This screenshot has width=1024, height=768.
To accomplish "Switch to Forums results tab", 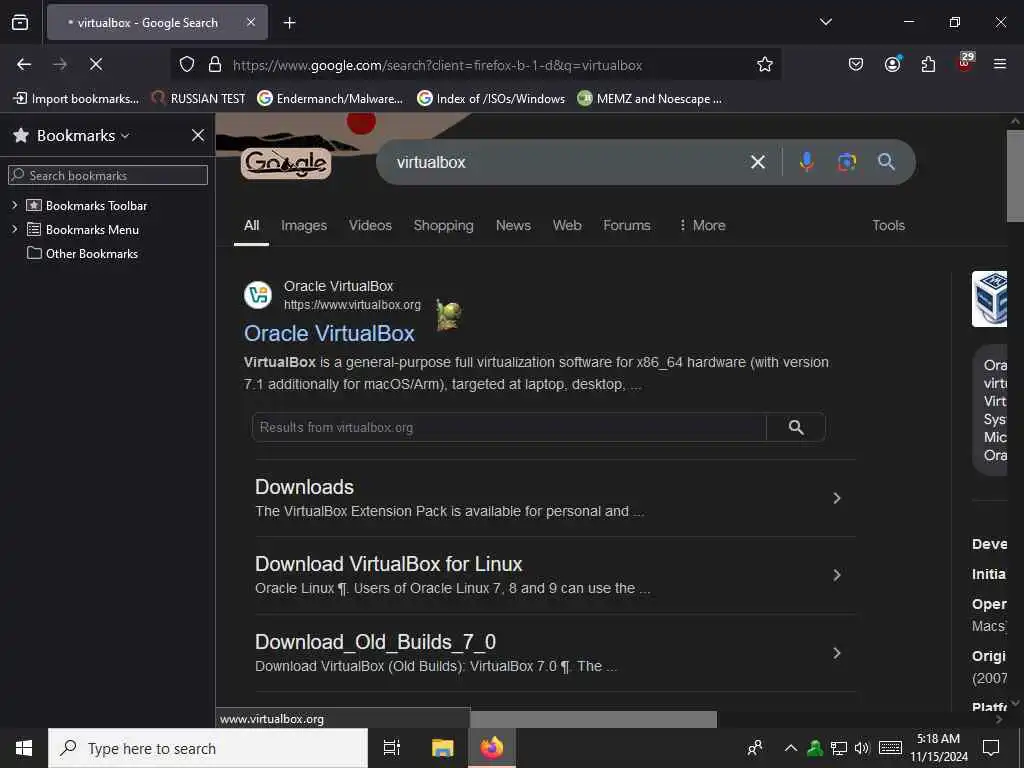I will point(627,225).
